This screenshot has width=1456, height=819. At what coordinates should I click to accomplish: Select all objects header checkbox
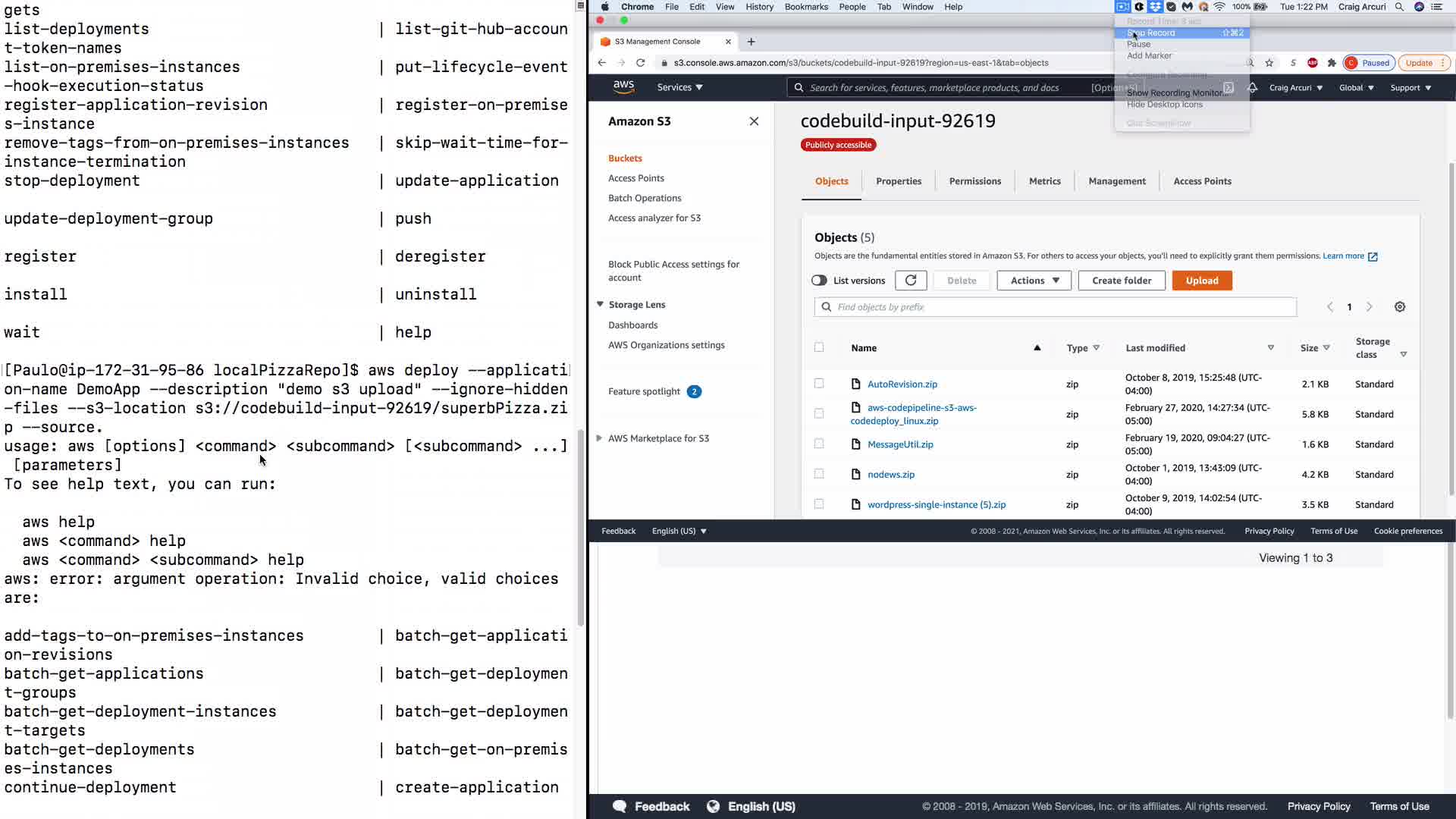click(819, 347)
